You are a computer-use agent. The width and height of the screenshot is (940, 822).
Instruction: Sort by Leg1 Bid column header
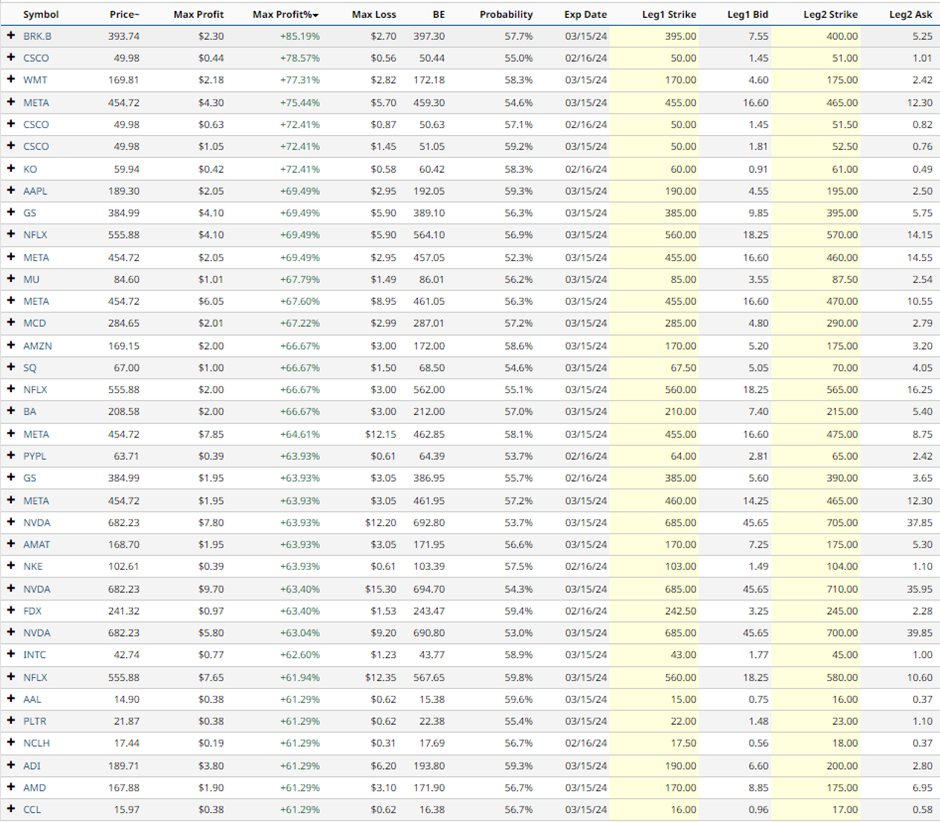coord(748,14)
